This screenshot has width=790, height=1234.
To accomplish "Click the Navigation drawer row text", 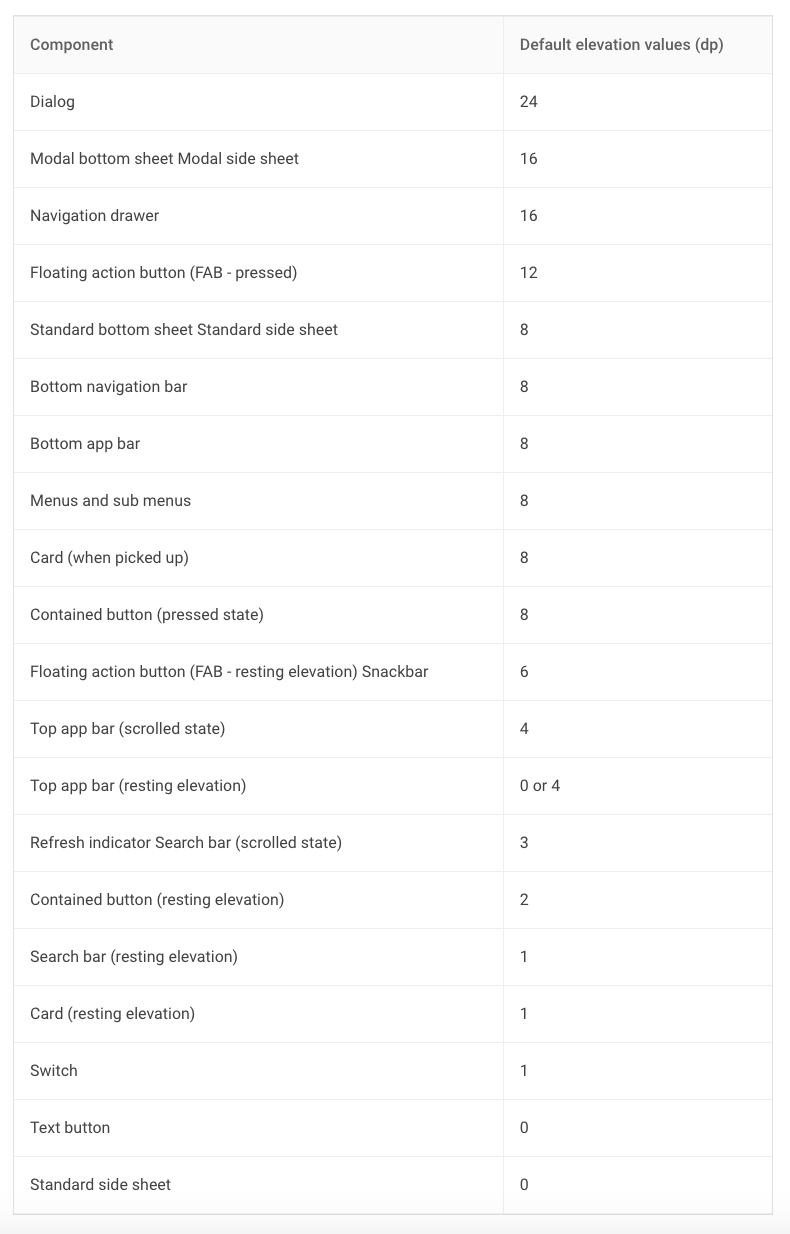I will point(94,216).
